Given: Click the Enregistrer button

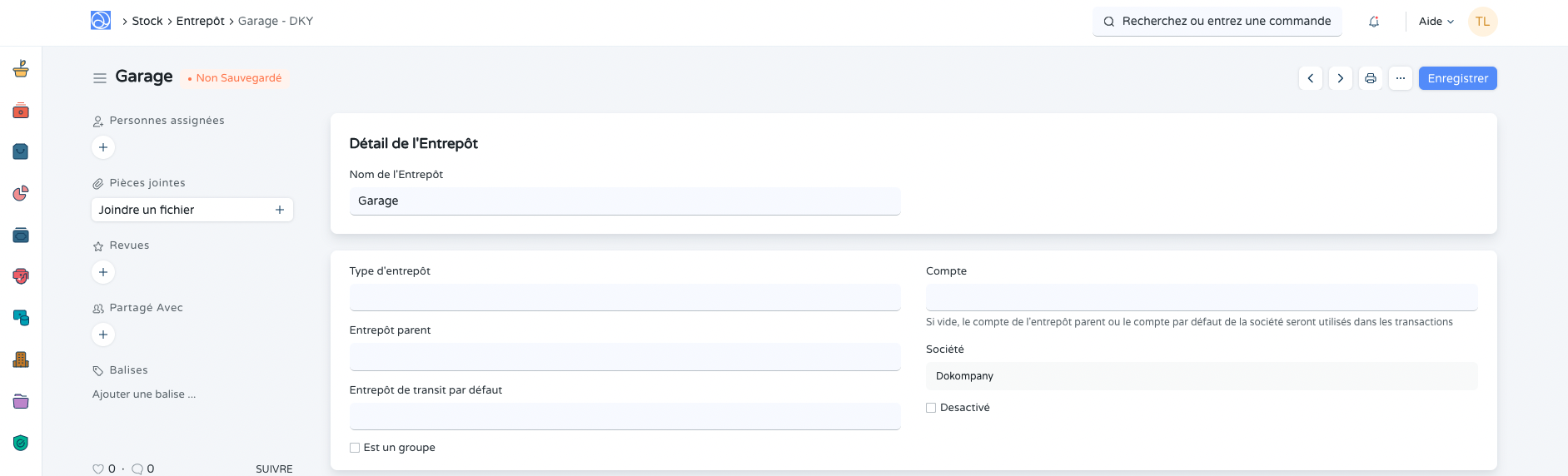Looking at the screenshot, I should pos(1457,78).
